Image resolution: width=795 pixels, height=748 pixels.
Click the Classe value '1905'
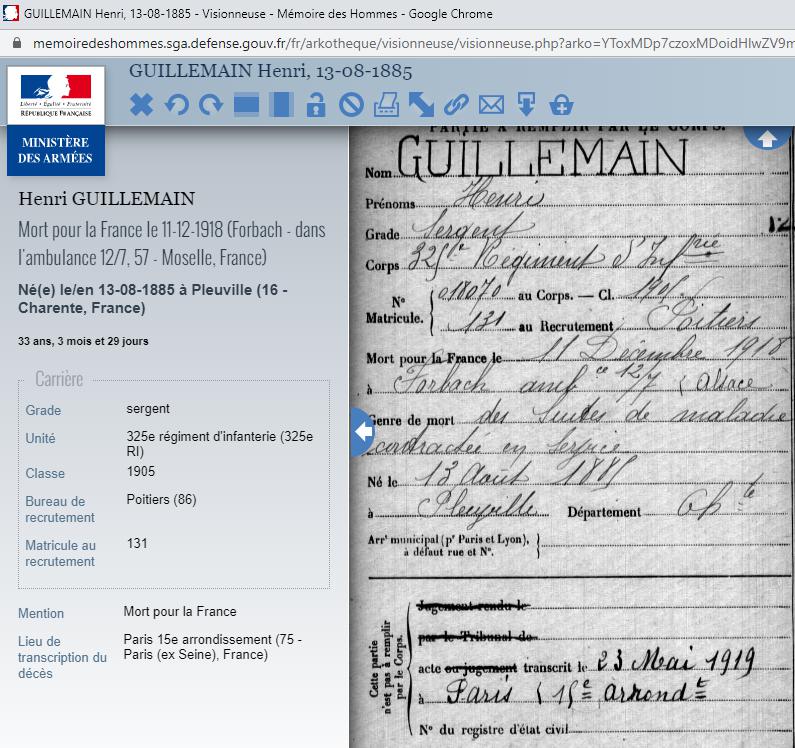tap(141, 472)
